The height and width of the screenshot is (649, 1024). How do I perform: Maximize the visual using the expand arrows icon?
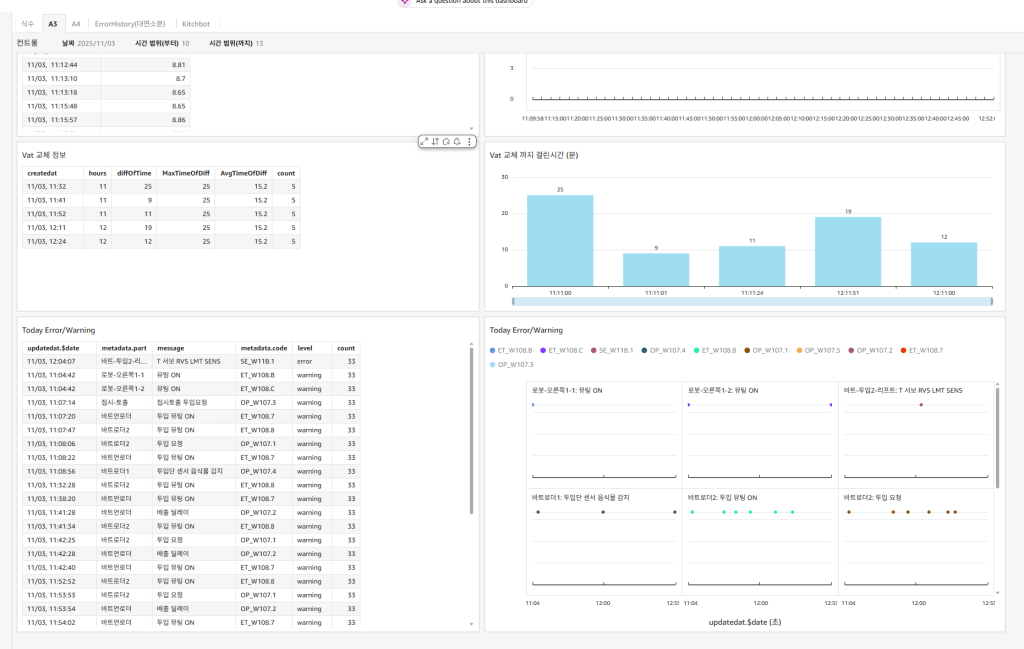(x=424, y=142)
